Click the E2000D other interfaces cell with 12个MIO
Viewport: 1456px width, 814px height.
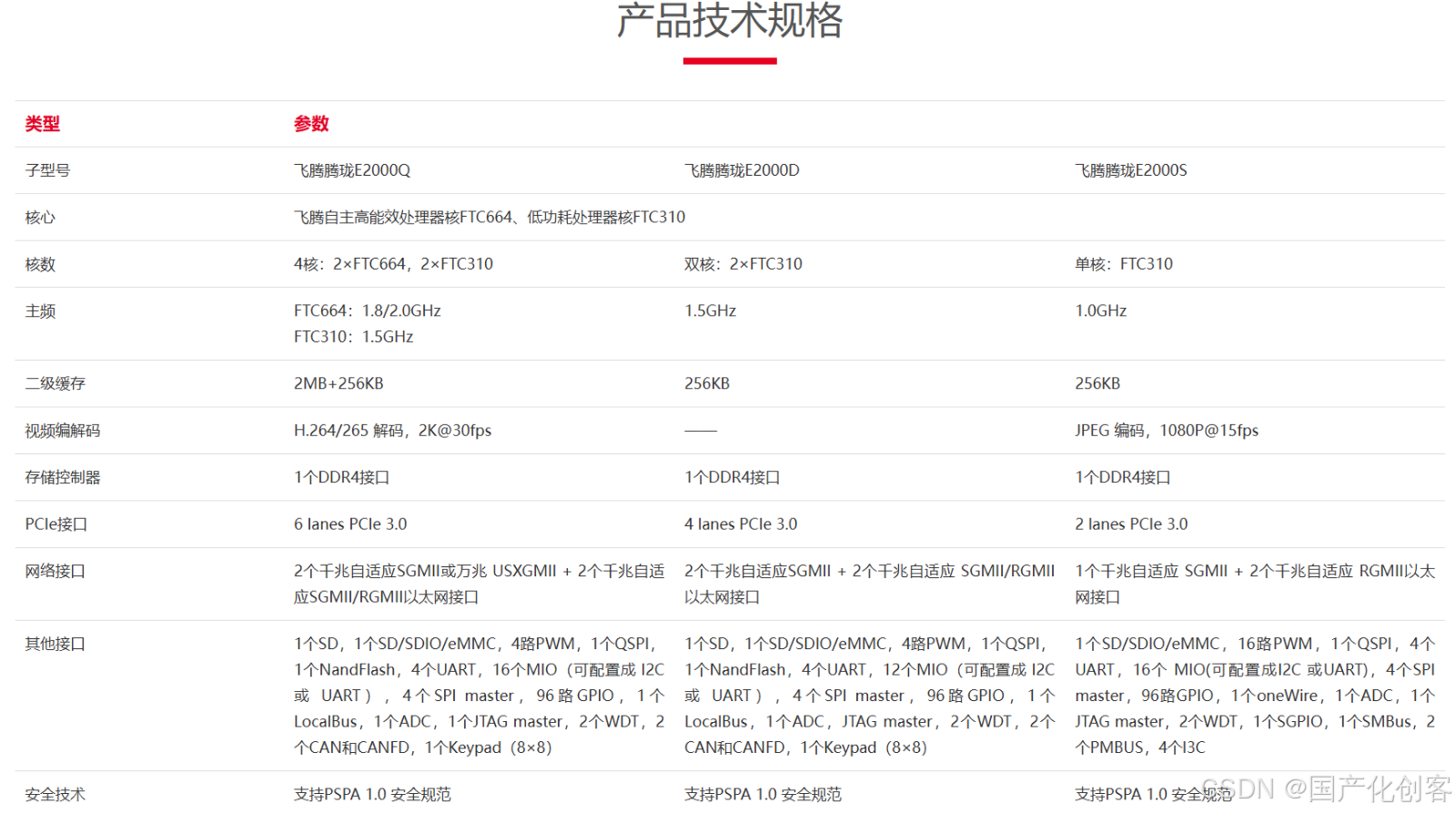(x=870, y=696)
